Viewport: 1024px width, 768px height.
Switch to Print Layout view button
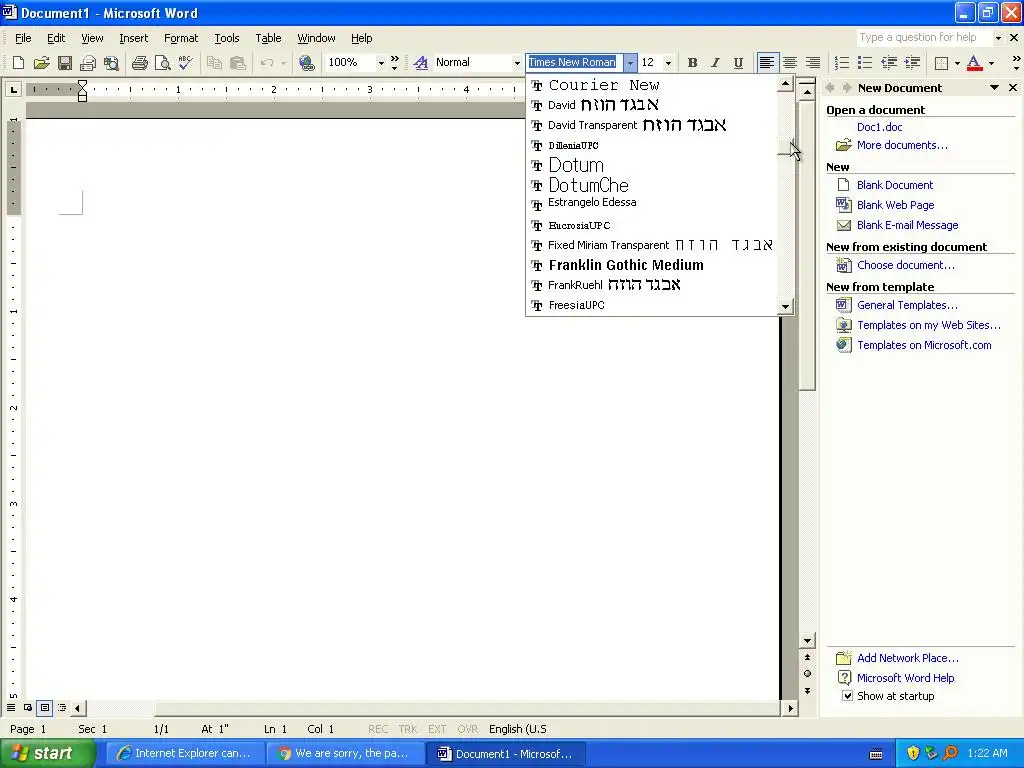point(44,707)
